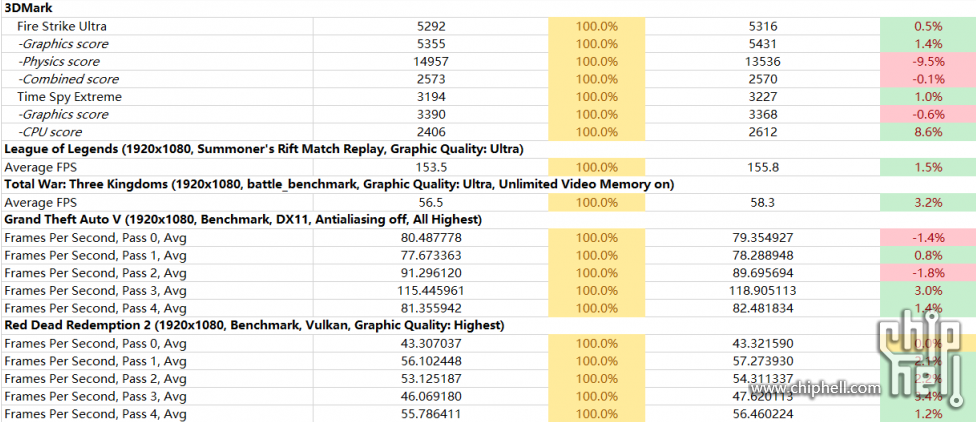Select the 'Red Dead Redemption 2' section header
This screenshot has width=976, height=422.
tap(254, 326)
